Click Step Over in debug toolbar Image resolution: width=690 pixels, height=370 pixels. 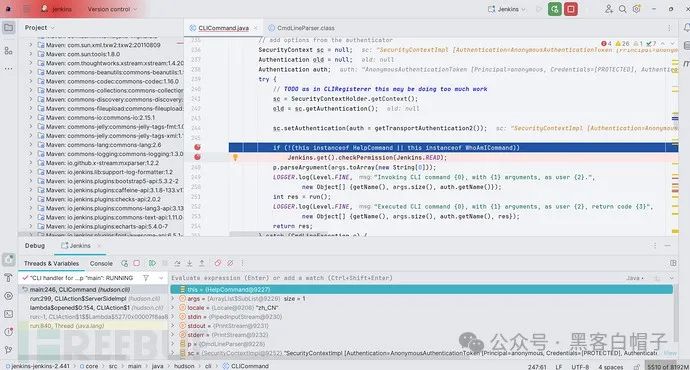(x=177, y=263)
